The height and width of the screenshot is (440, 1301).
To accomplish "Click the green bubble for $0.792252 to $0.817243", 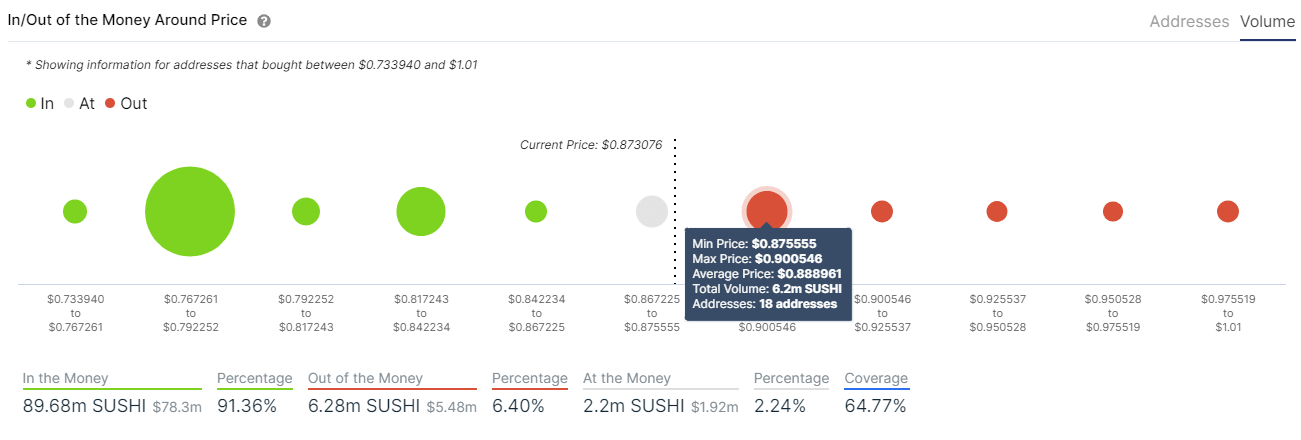I will pyautogui.click(x=306, y=211).
